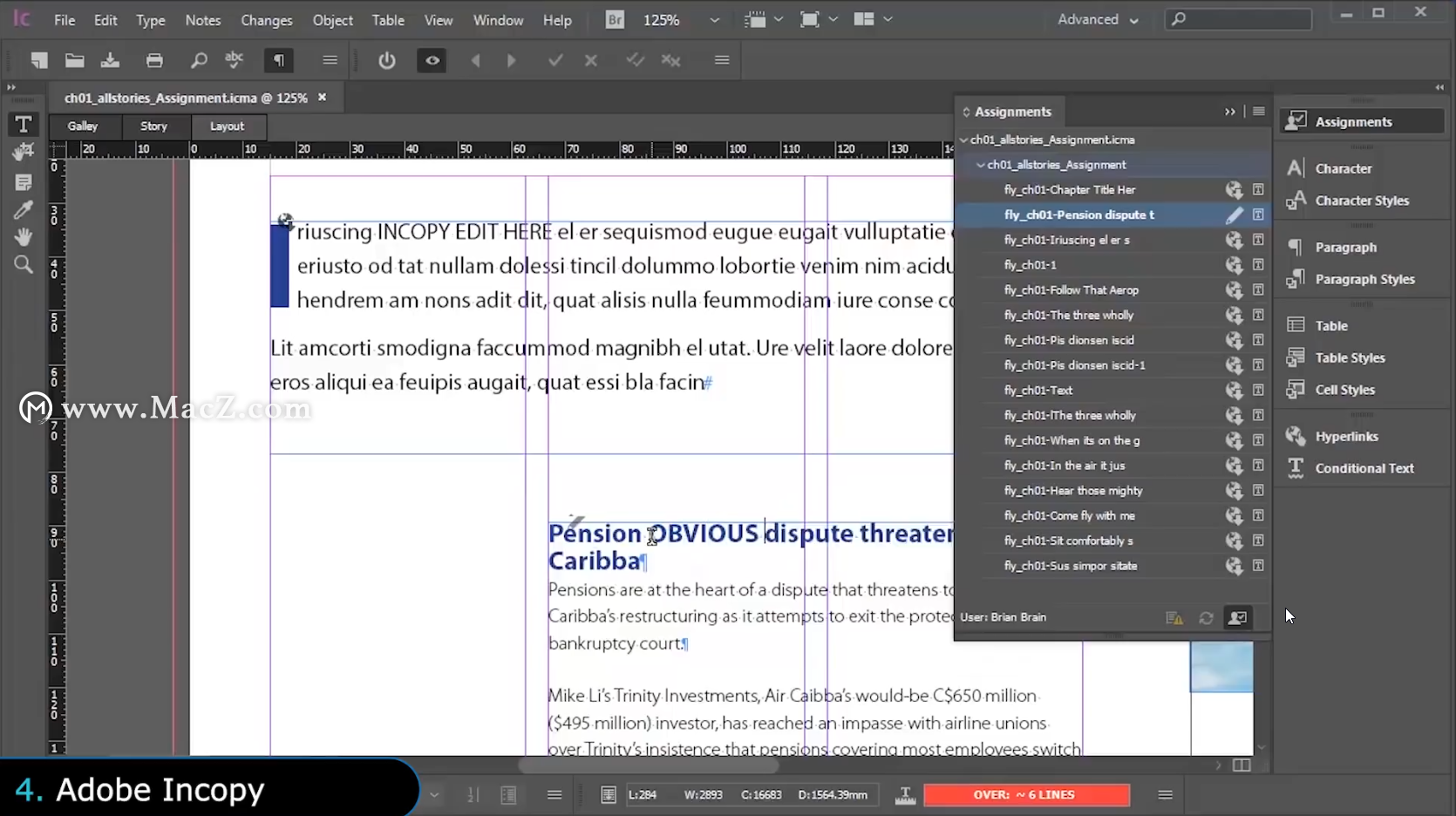Switch to the Galley tab

pyautogui.click(x=83, y=126)
